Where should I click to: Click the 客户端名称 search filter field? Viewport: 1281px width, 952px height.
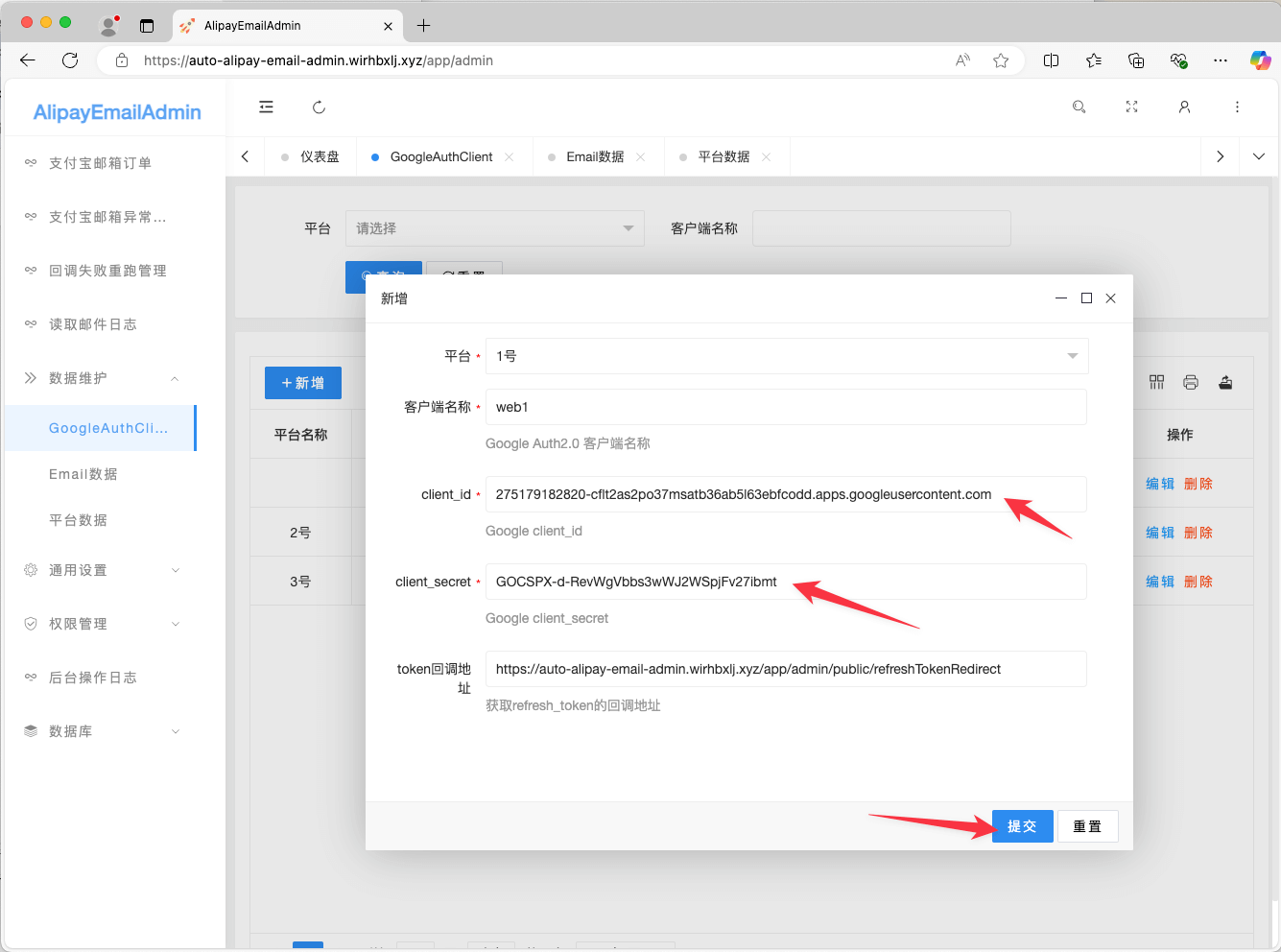coord(882,228)
